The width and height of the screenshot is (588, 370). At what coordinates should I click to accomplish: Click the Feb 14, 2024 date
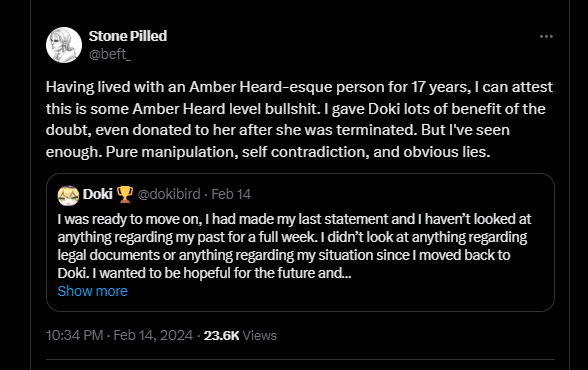(x=153, y=335)
